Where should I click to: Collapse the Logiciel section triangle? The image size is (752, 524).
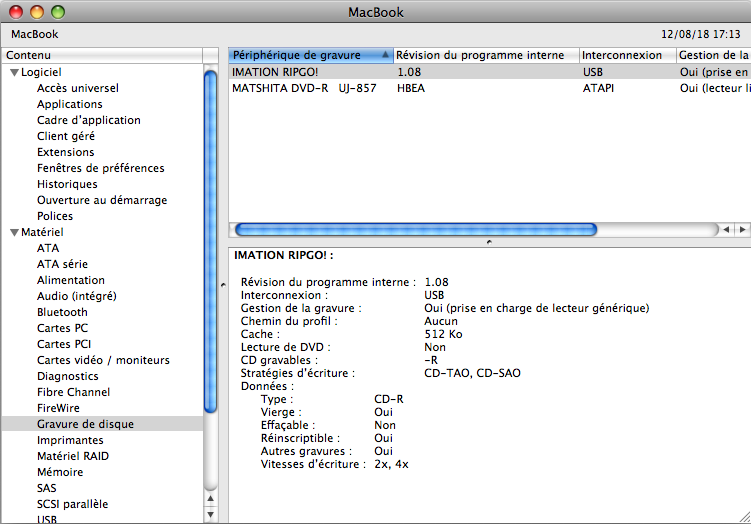pos(14,73)
